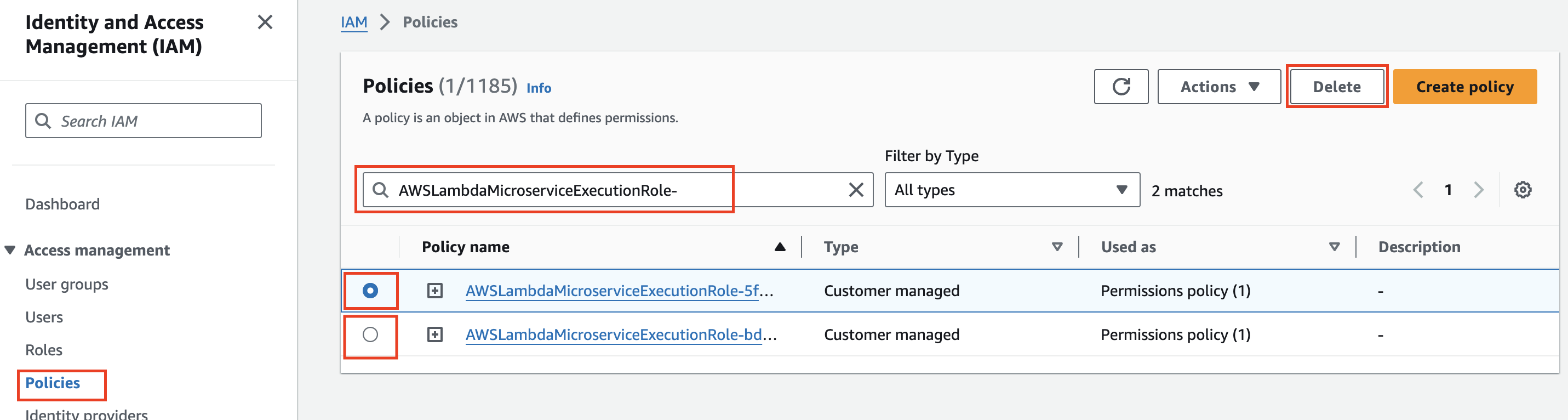1568x420 pixels.
Task: Open Dashboard in the sidebar
Action: (62, 204)
